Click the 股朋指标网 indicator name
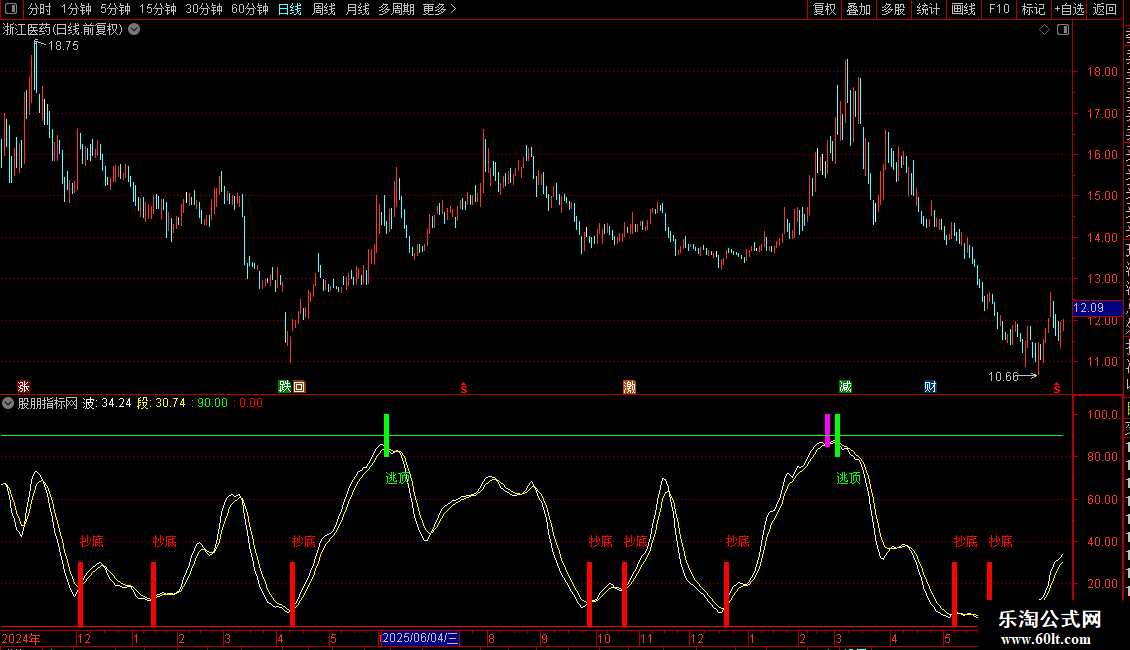Image resolution: width=1130 pixels, height=650 pixels. click(48, 404)
